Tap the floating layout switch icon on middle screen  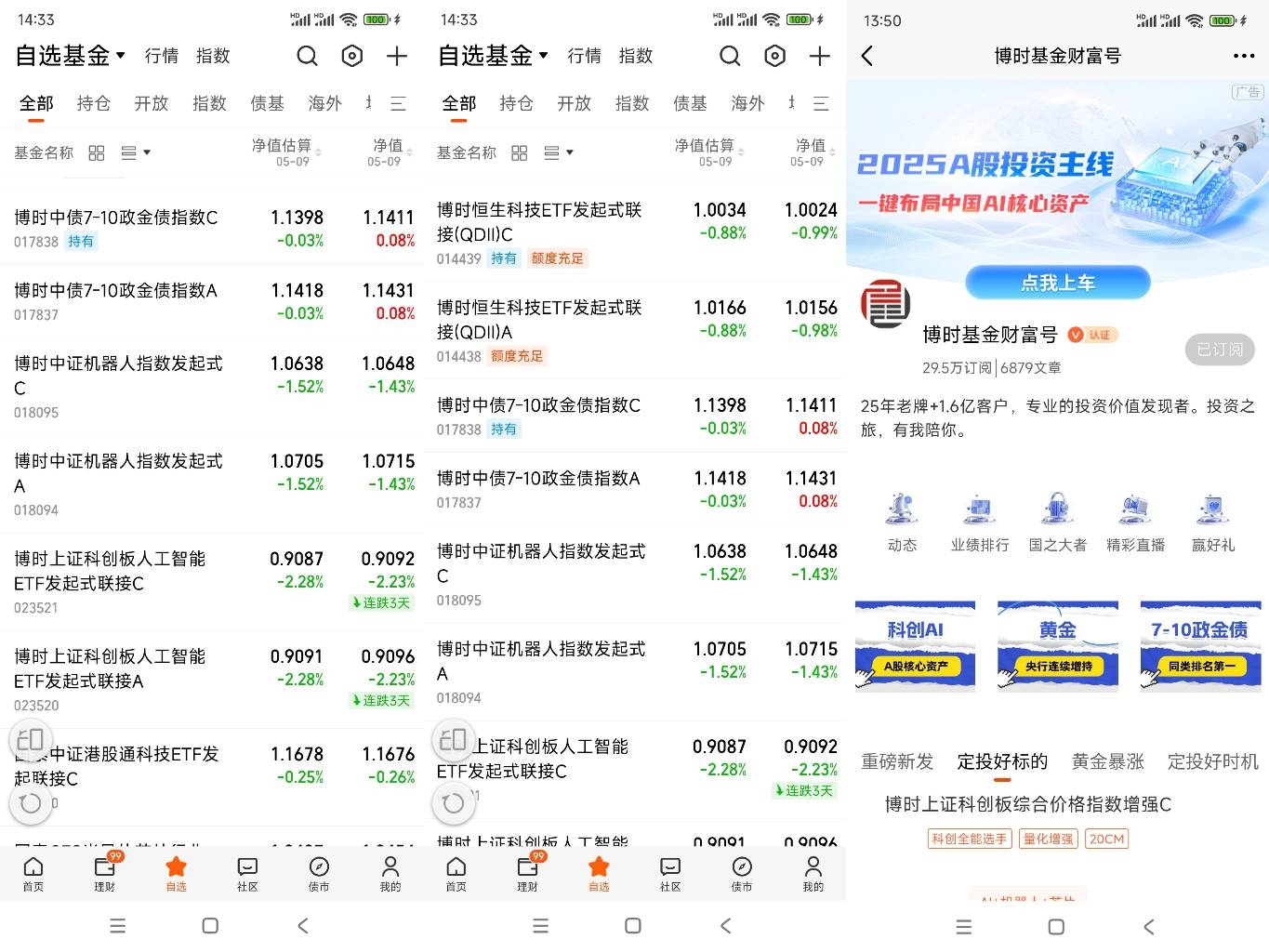click(453, 740)
